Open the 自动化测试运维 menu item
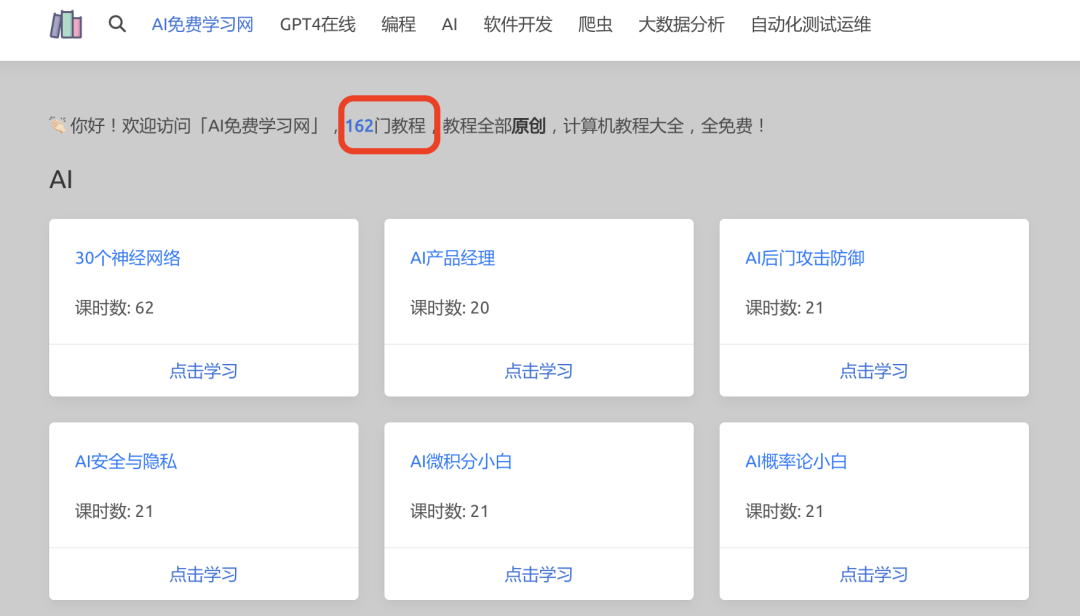The height and width of the screenshot is (616, 1080). click(807, 24)
